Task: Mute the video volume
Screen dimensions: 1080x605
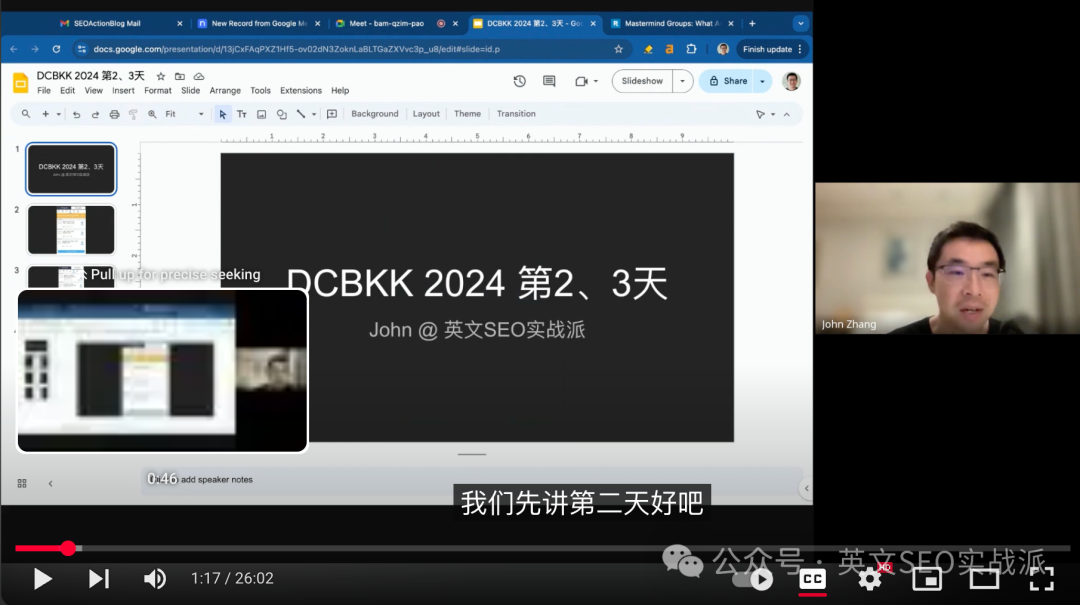Action: [x=155, y=579]
